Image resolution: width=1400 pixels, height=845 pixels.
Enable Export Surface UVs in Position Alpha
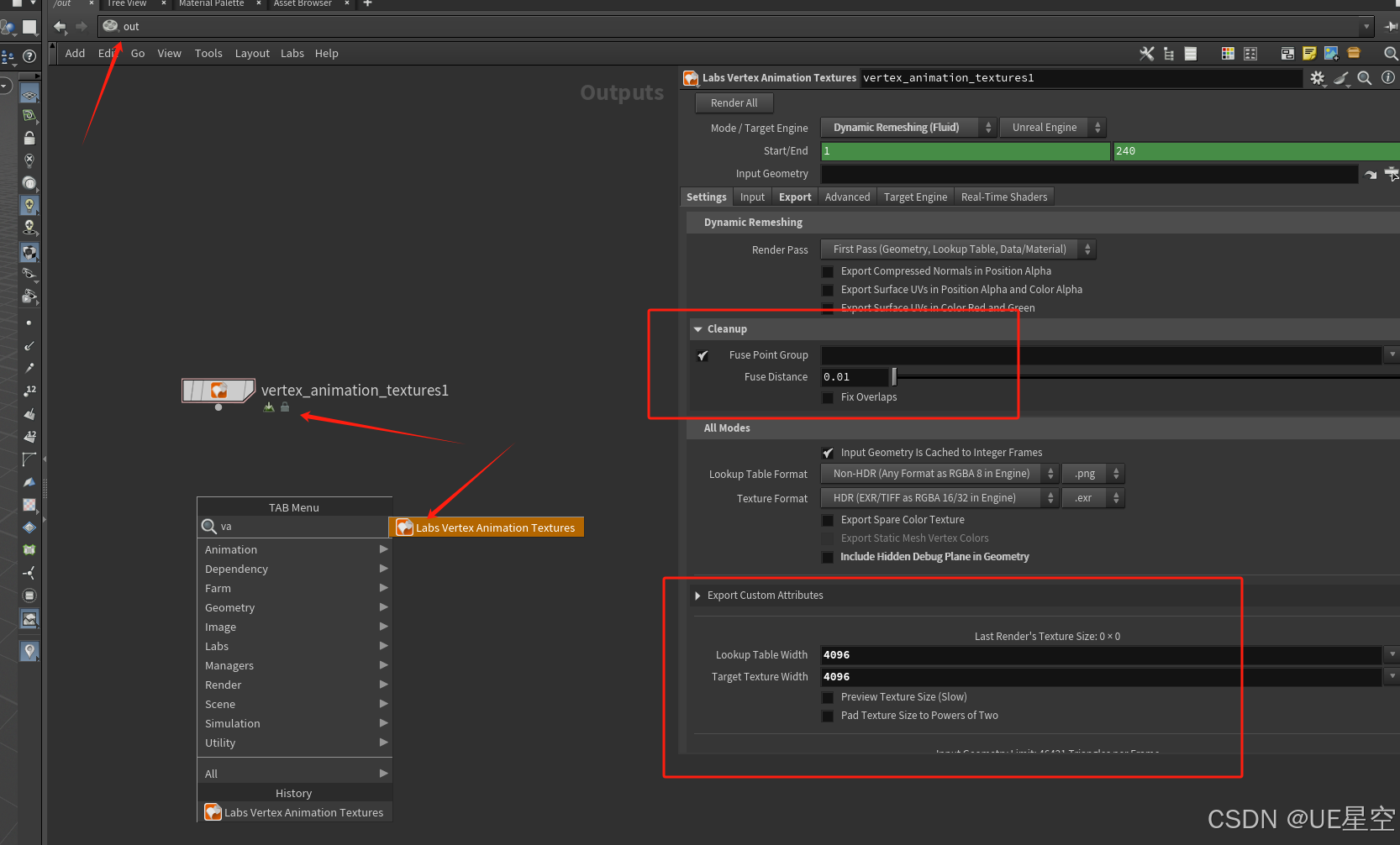(x=828, y=290)
